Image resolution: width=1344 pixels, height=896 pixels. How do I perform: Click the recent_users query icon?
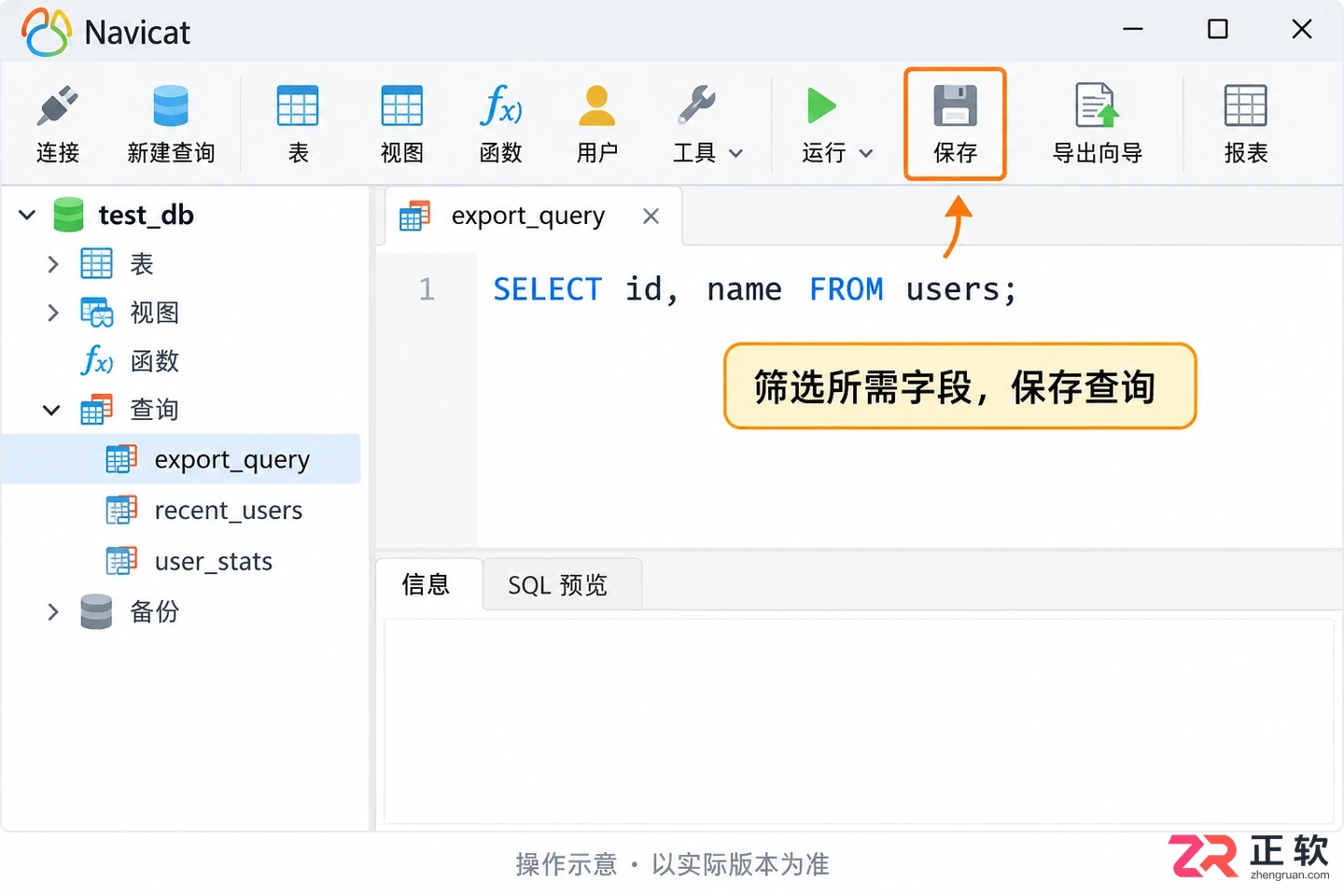click(121, 511)
